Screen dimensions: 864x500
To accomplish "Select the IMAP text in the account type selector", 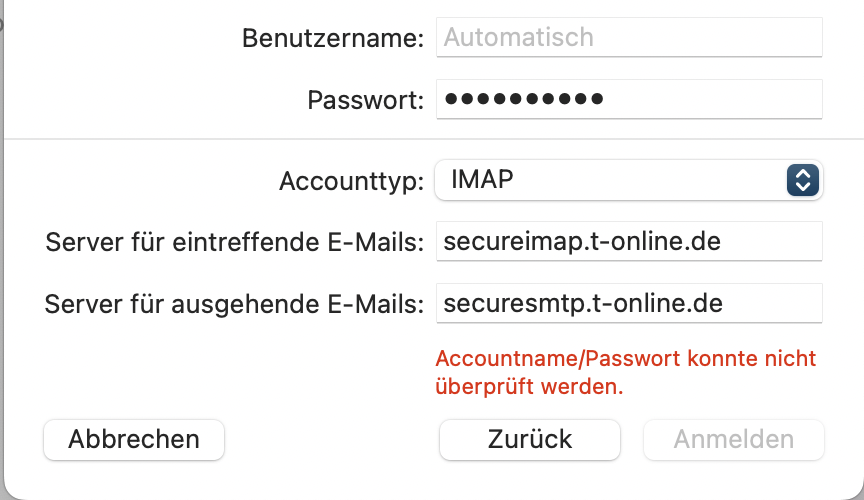I will [x=482, y=180].
